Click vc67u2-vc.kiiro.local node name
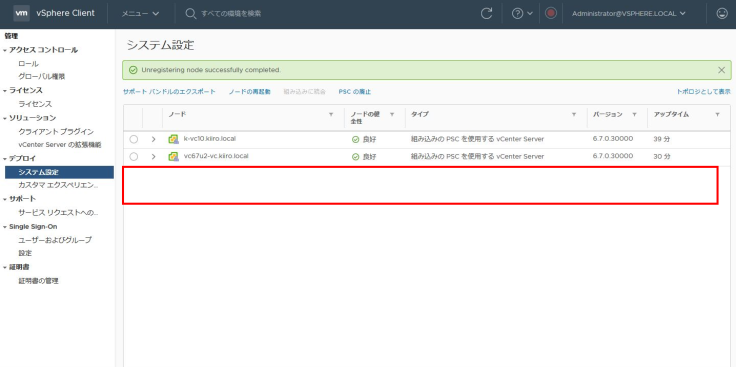The height and width of the screenshot is (367, 736). [216, 156]
